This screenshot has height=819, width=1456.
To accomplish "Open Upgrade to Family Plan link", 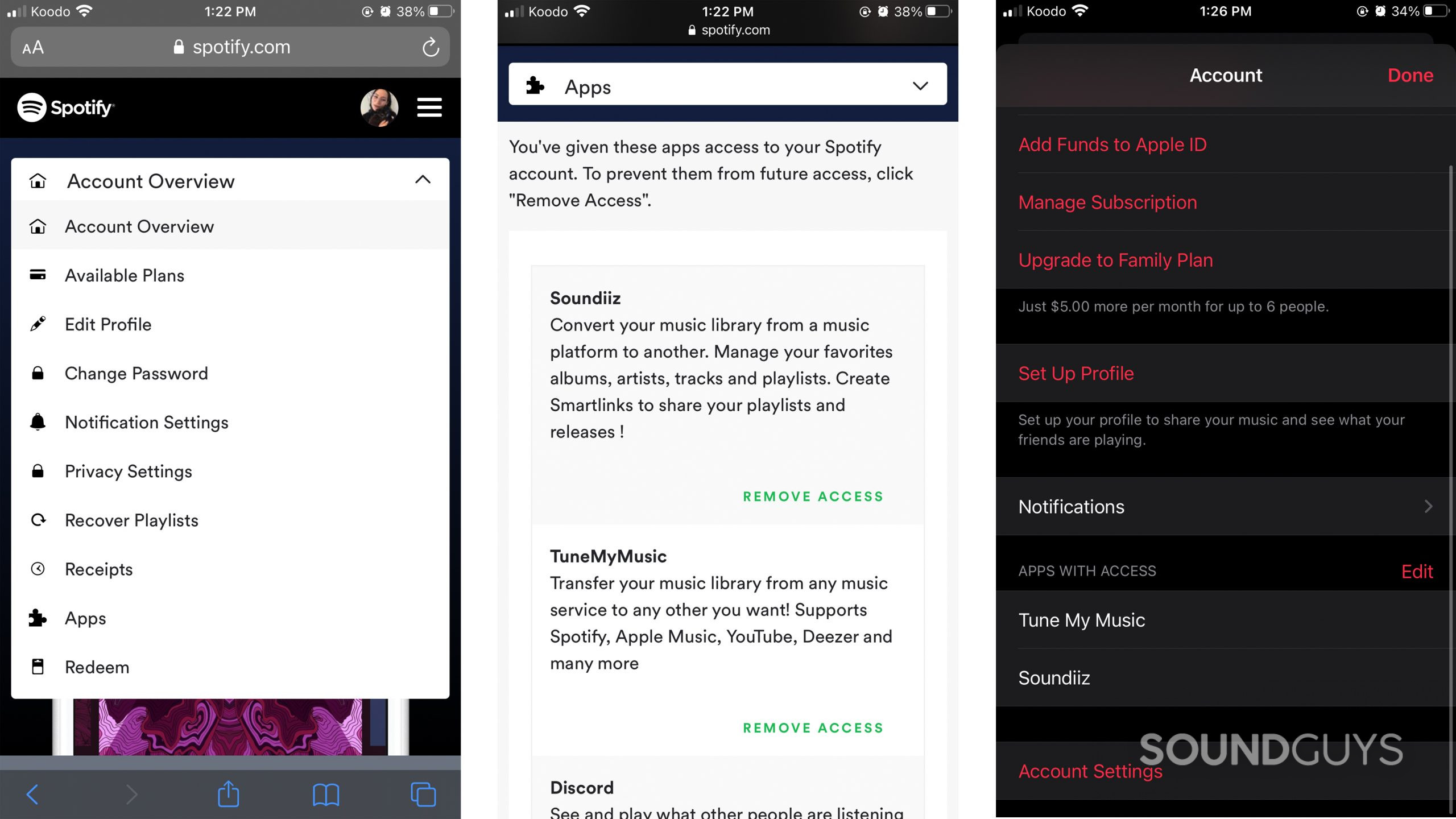I will (1116, 259).
